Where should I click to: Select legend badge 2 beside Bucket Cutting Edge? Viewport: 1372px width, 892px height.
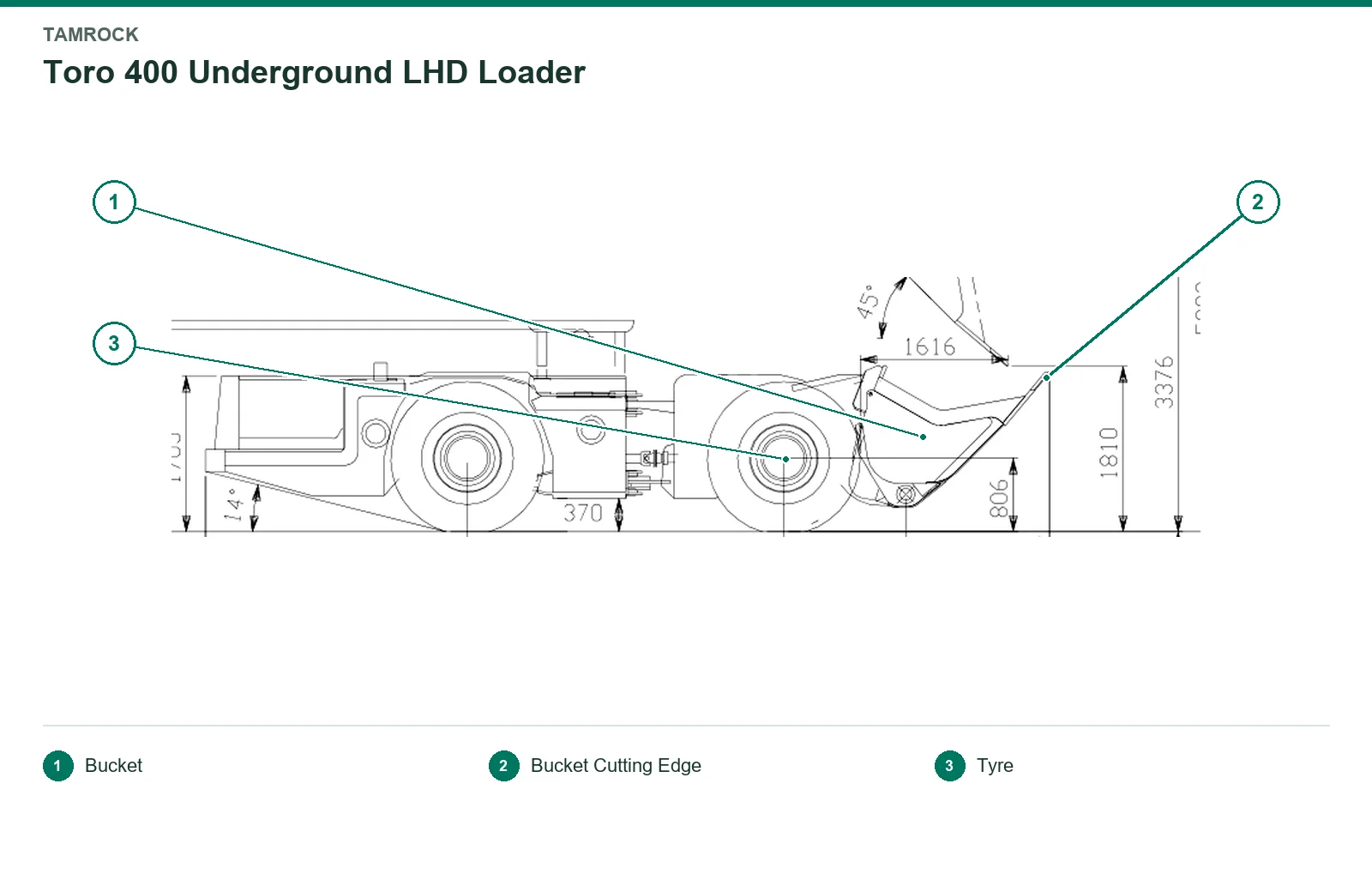pos(504,766)
